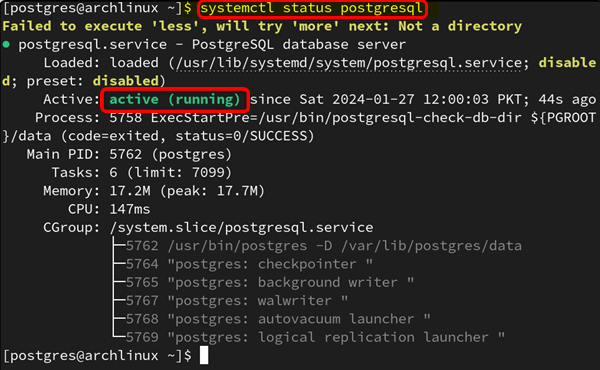Select the 5768 autovacuum launcher process entry

tap(278, 319)
